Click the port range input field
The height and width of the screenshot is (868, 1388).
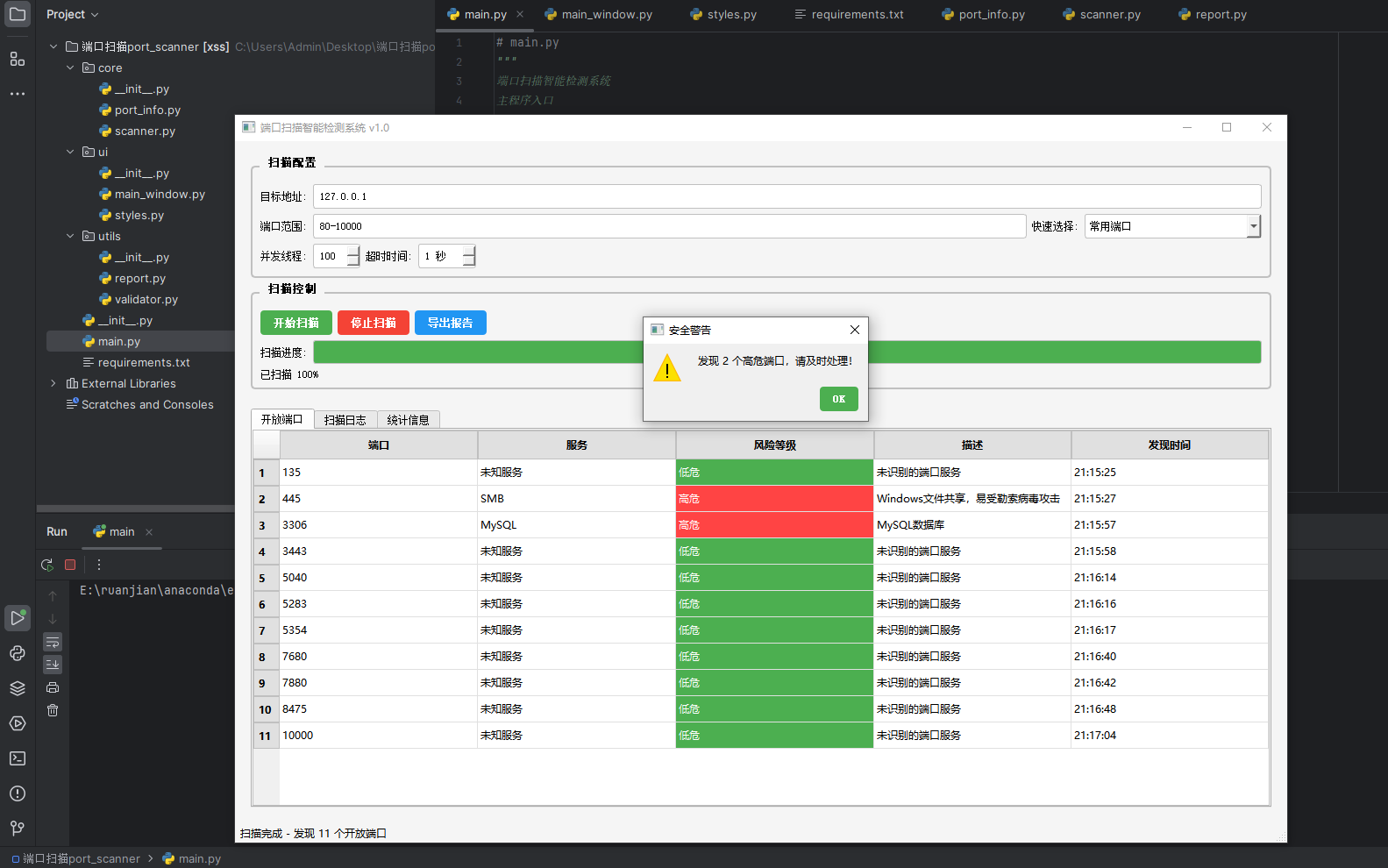tap(669, 226)
